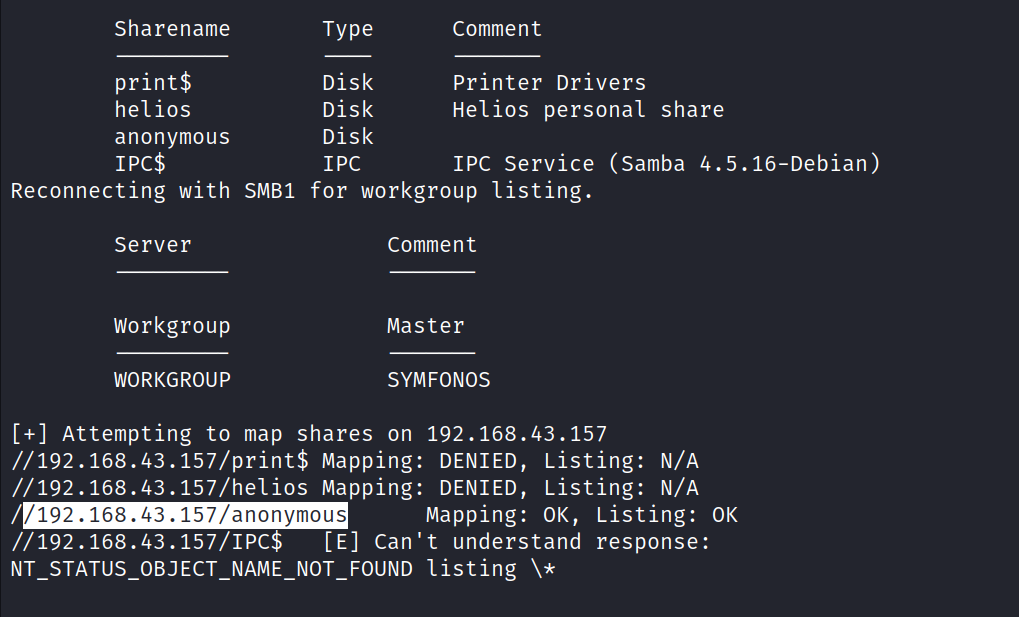Click the Printer Drivers comment text

click(549, 83)
